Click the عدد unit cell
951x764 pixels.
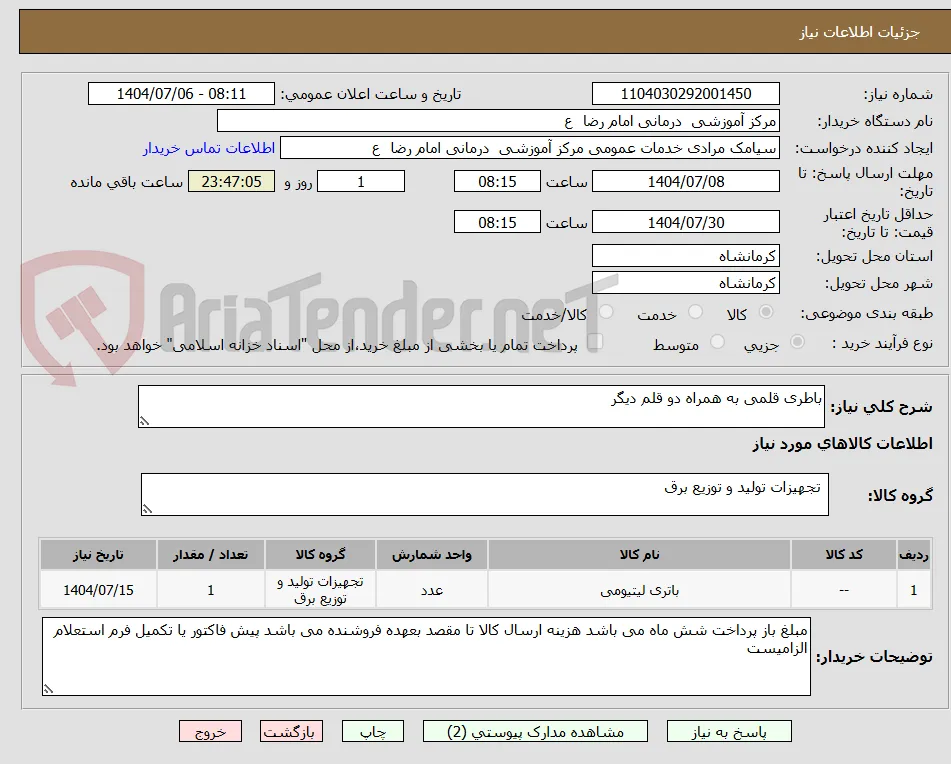432,590
